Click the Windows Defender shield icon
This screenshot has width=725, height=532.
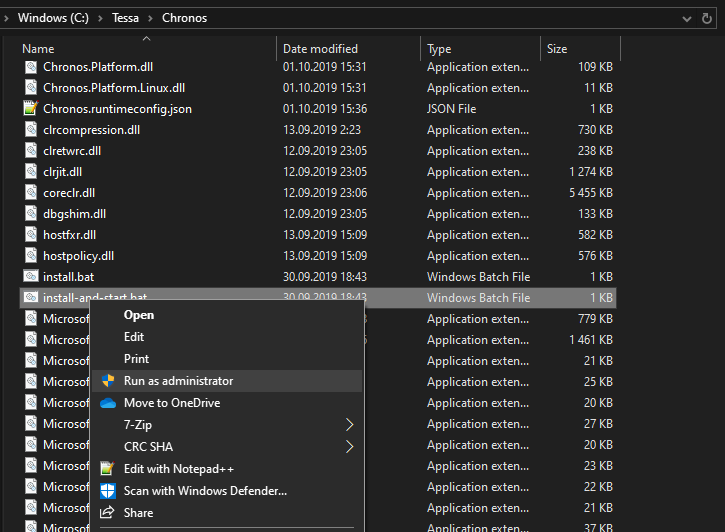108,491
